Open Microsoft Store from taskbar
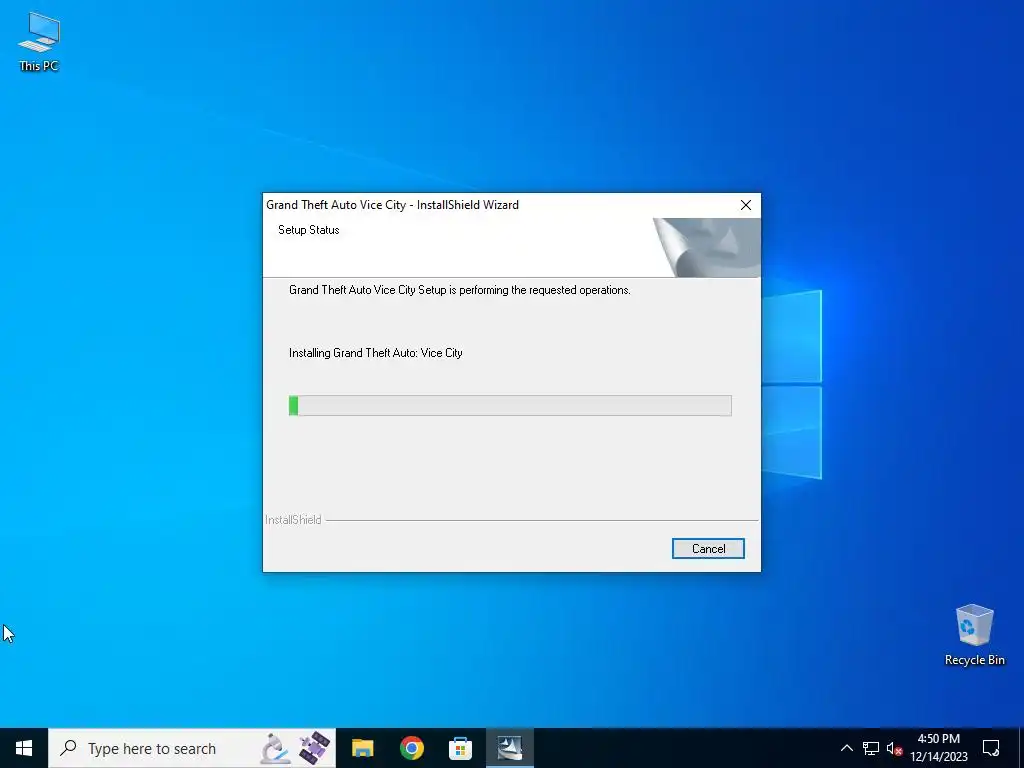Image resolution: width=1024 pixels, height=768 pixels. coord(460,748)
